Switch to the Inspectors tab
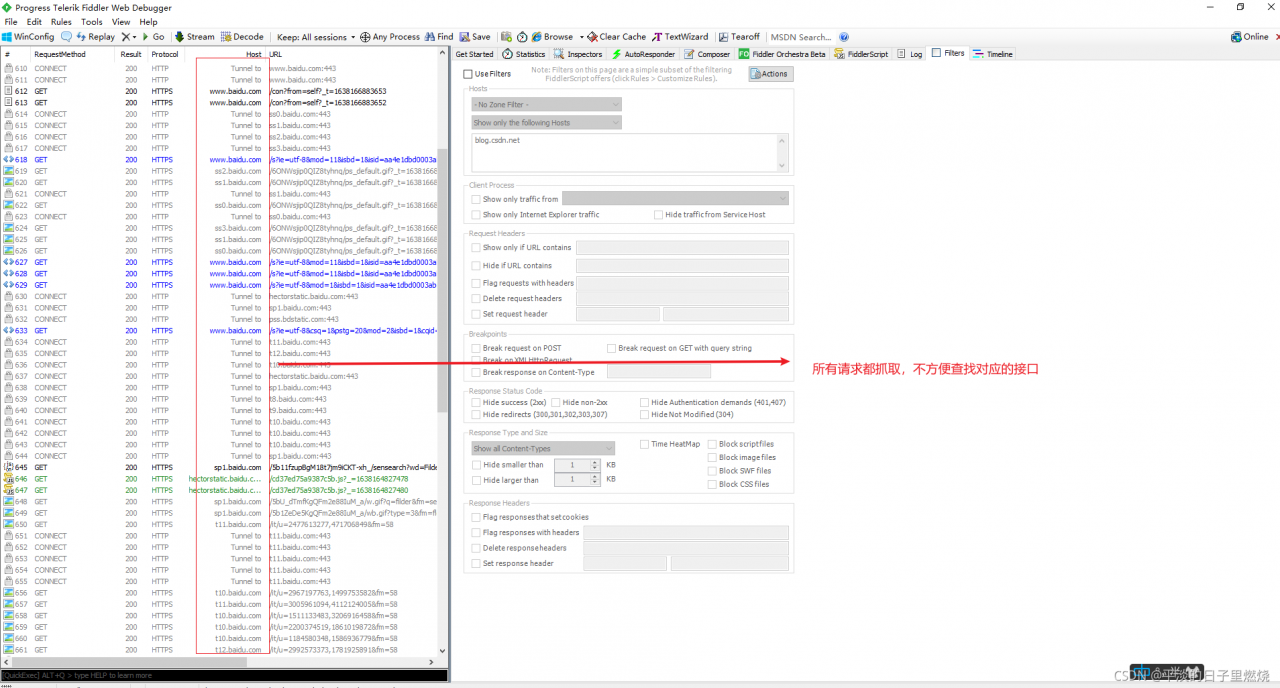The image size is (1280, 688). click(578, 54)
